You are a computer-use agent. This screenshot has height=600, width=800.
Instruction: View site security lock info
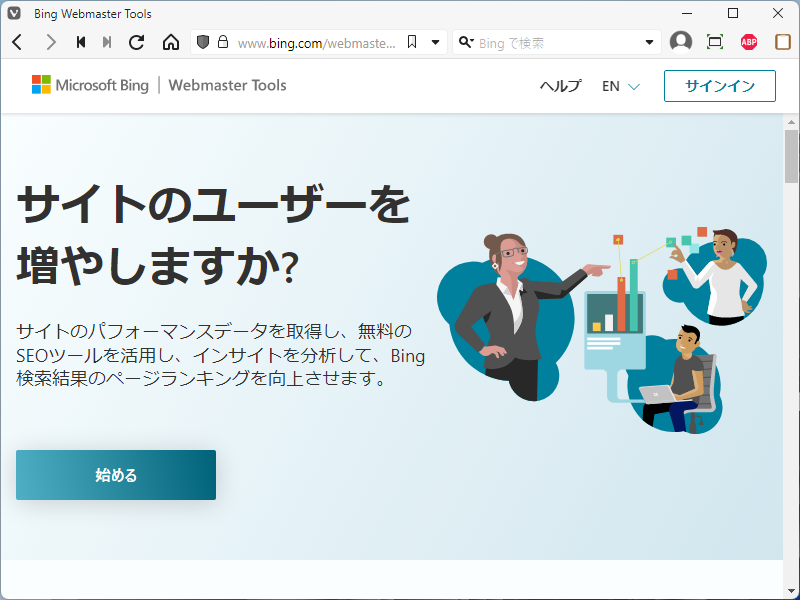[x=222, y=42]
